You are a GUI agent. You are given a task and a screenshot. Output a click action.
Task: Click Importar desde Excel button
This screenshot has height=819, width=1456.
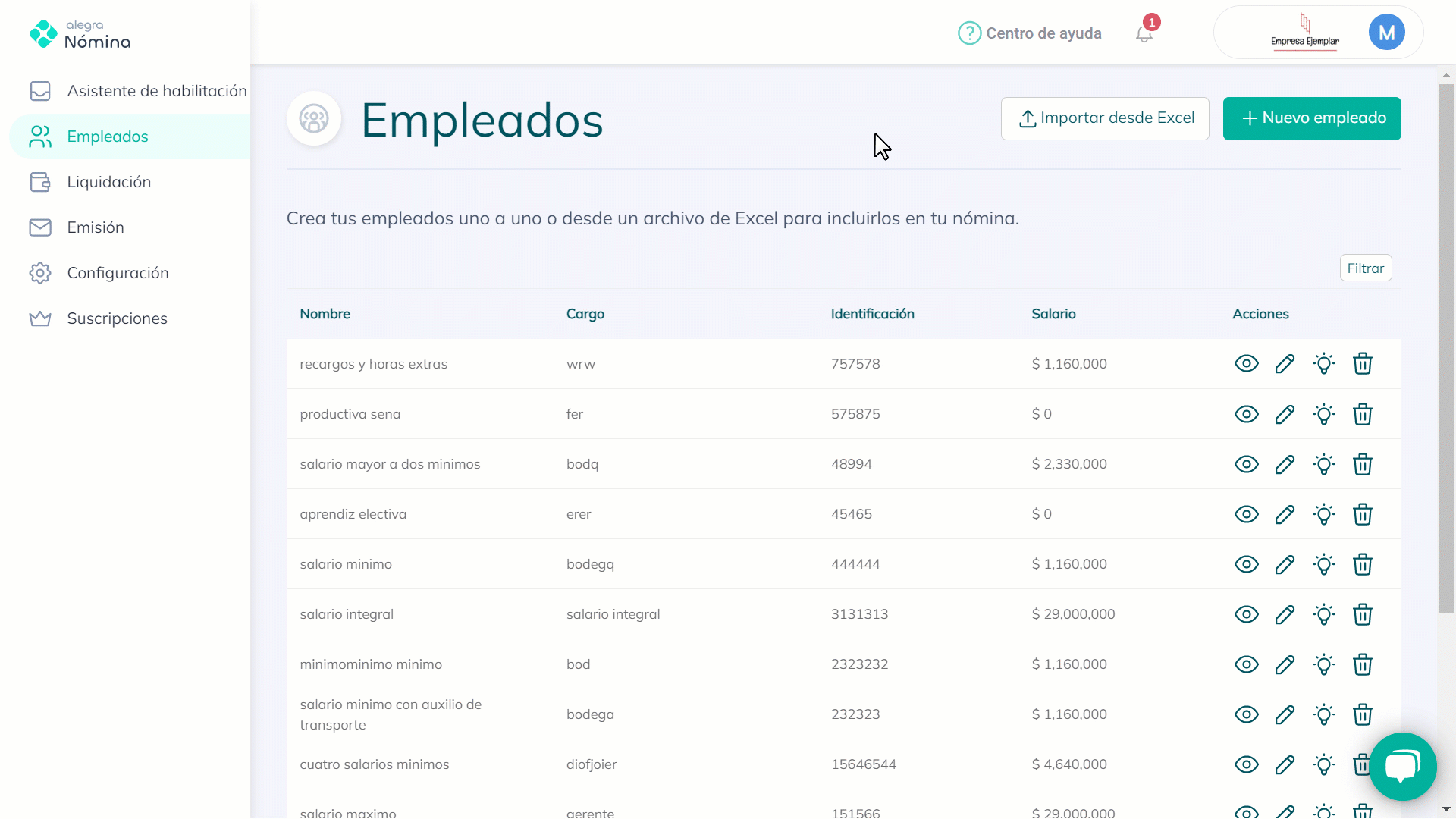tap(1105, 118)
